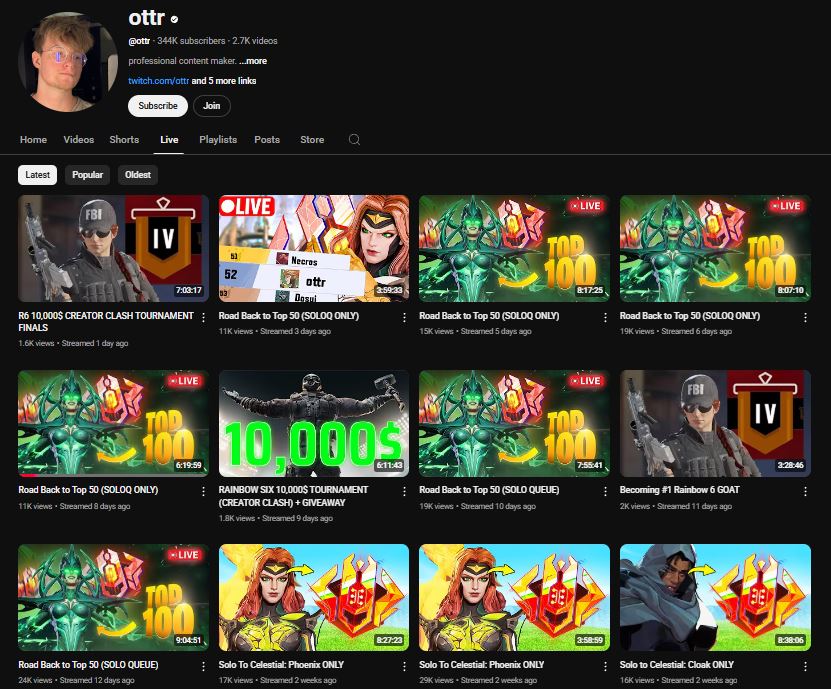Click title 'Becoming #1 Rainbow 6 GOAT'
831x689 pixels.
tap(679, 490)
